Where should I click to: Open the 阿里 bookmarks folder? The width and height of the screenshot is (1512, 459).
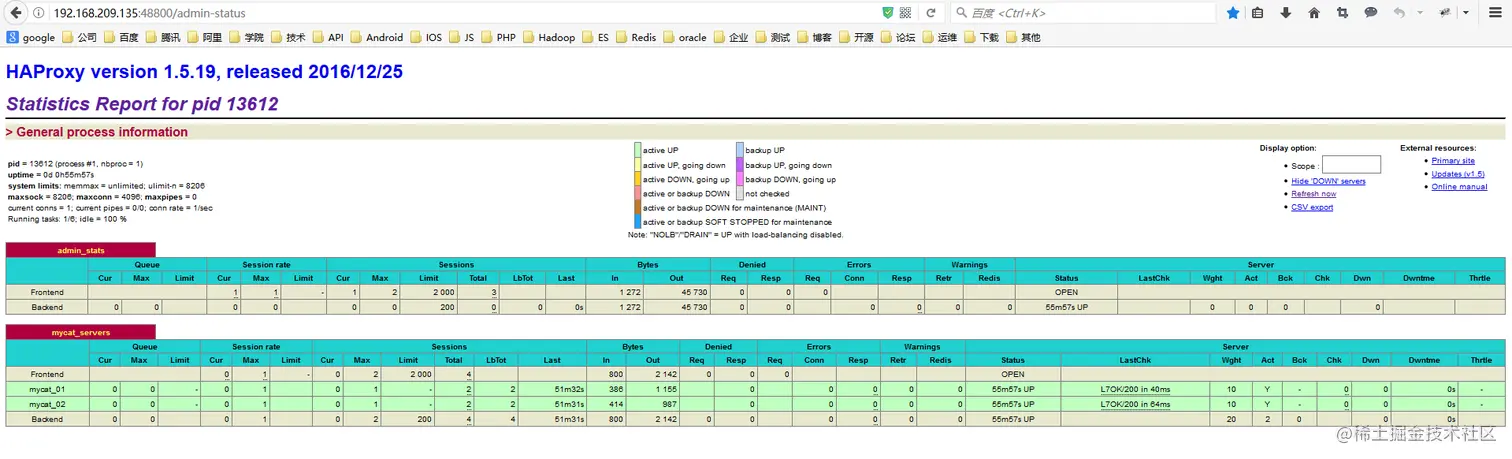click(x=205, y=37)
